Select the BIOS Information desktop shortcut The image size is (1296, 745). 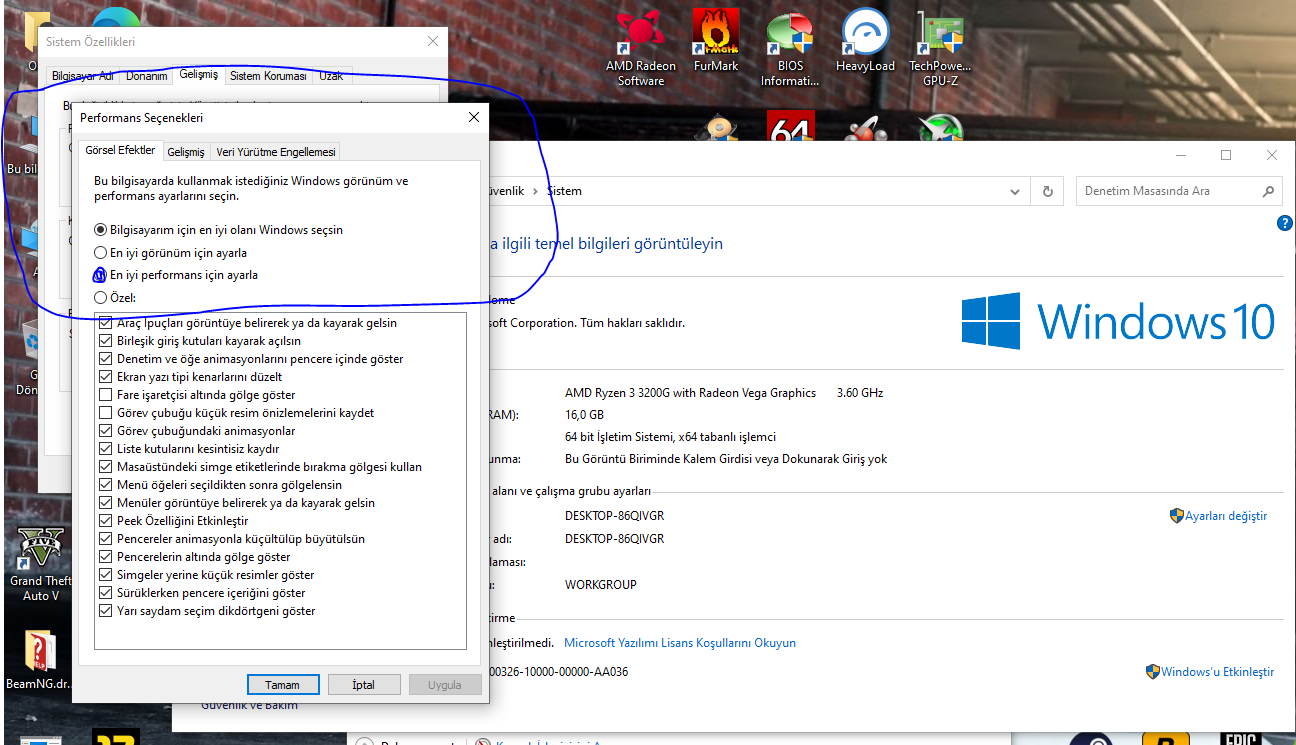click(790, 47)
